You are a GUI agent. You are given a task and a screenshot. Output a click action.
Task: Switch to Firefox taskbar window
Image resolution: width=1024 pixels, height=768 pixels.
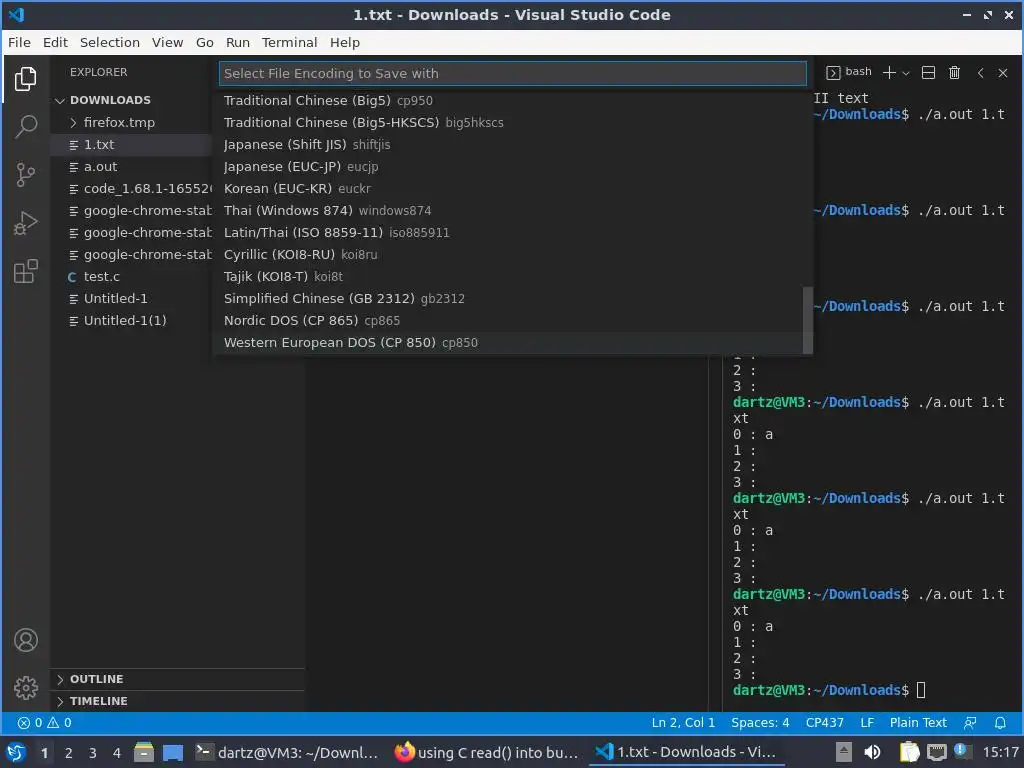pos(487,753)
